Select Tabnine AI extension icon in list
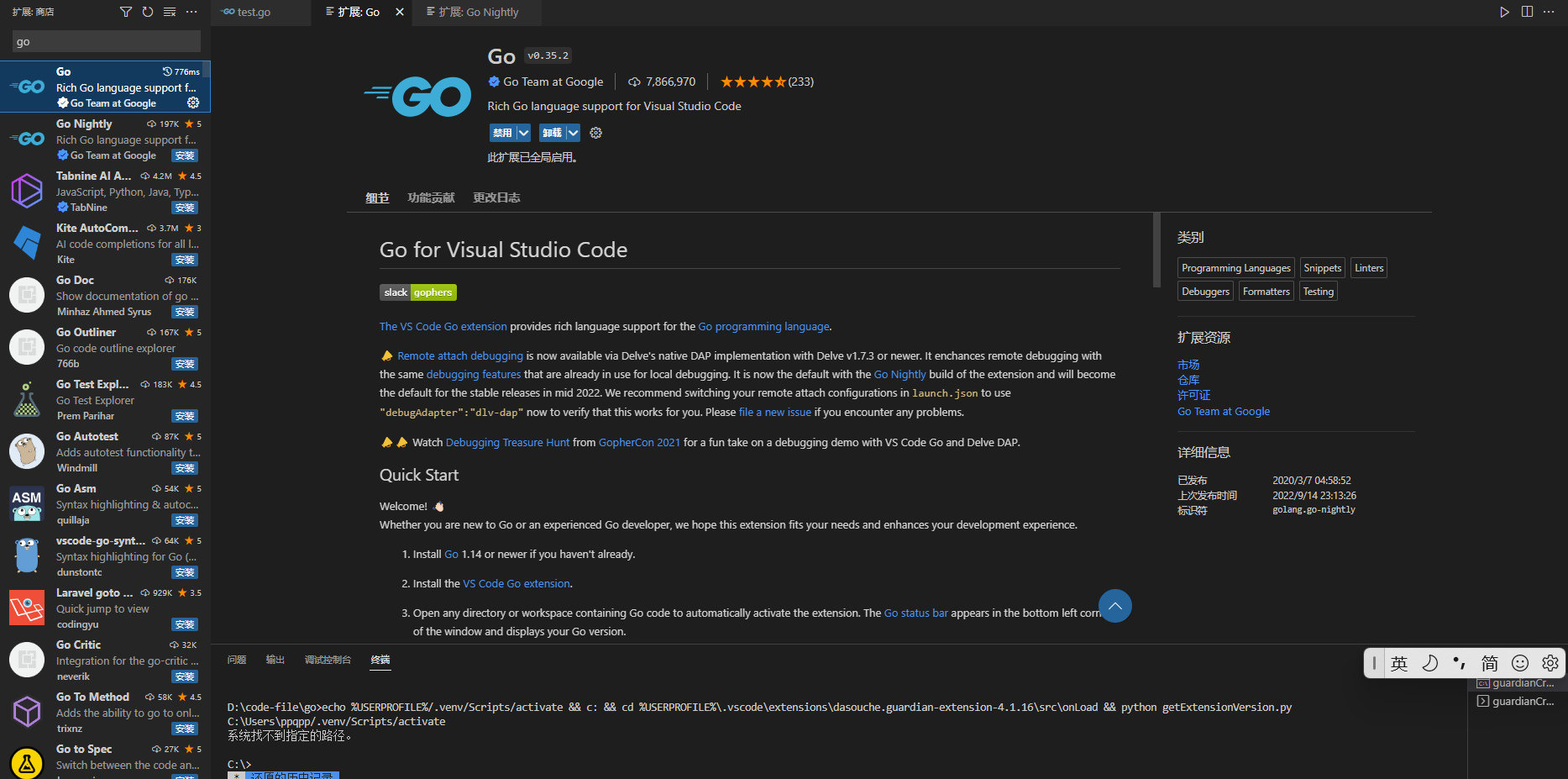1568x779 pixels. (x=27, y=191)
